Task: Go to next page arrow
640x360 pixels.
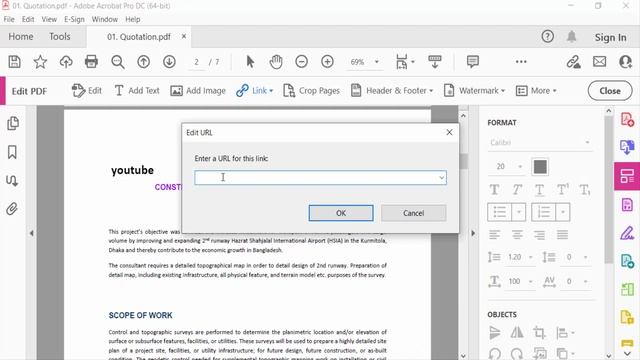Action: pos(169,62)
